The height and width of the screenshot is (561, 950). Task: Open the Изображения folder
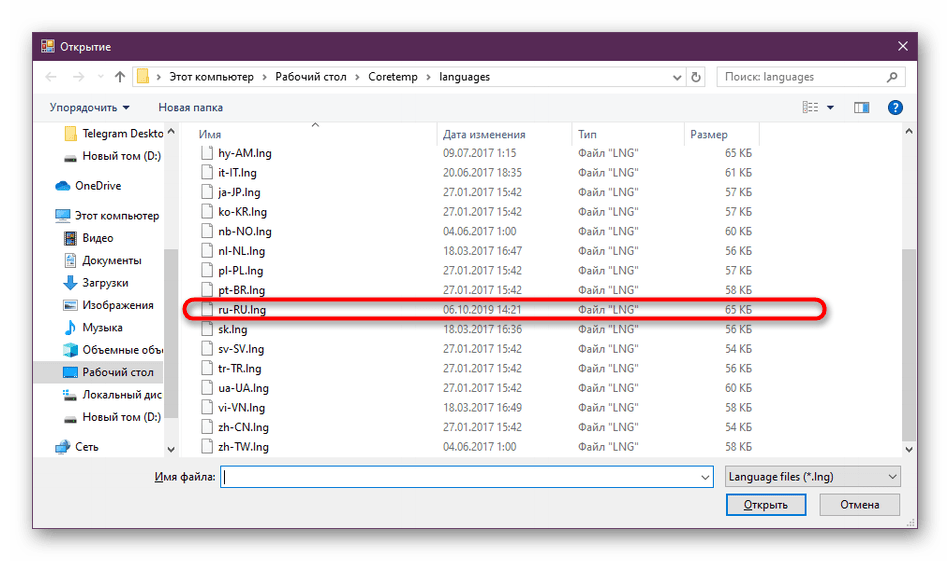(x=108, y=305)
